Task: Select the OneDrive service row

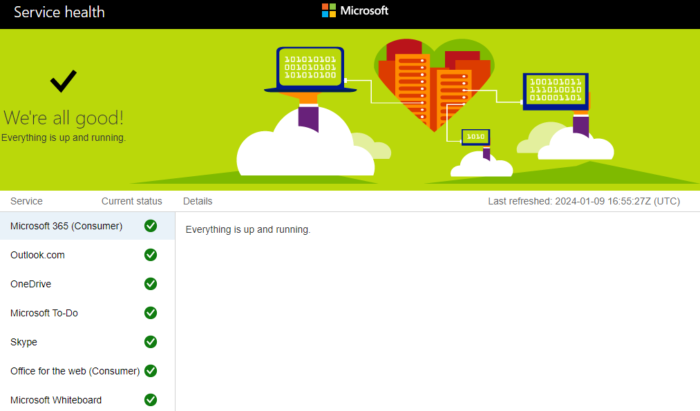Action: tap(88, 284)
